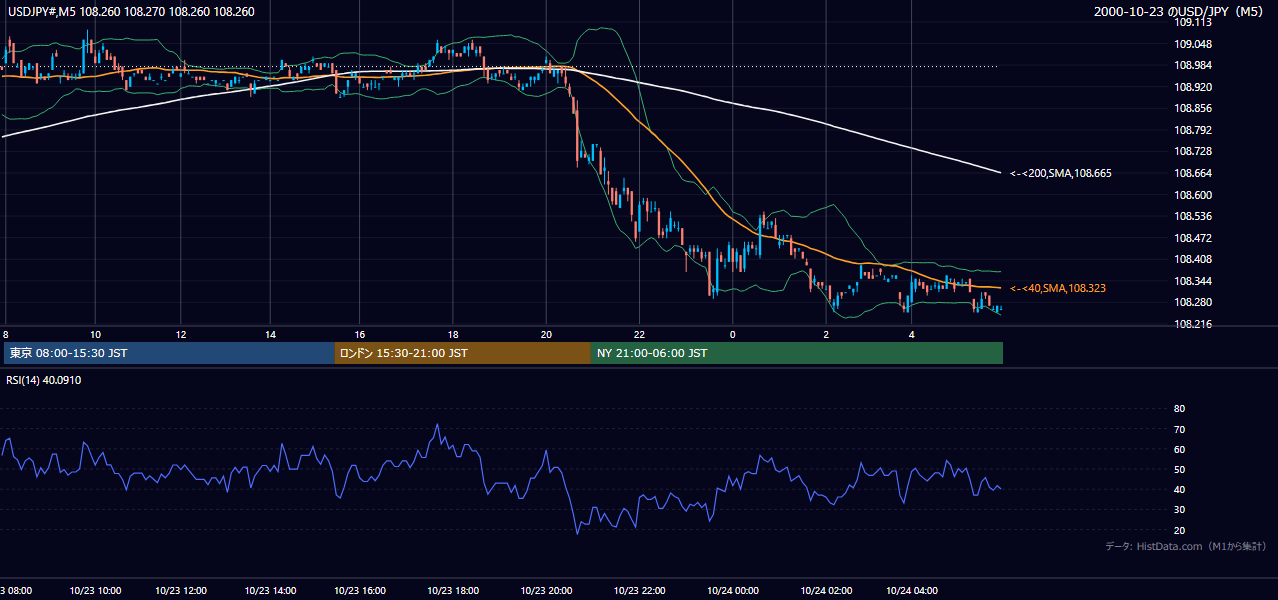The height and width of the screenshot is (600, 1278).
Task: Click hour label 14 under the price chart
Action: [x=270, y=334]
